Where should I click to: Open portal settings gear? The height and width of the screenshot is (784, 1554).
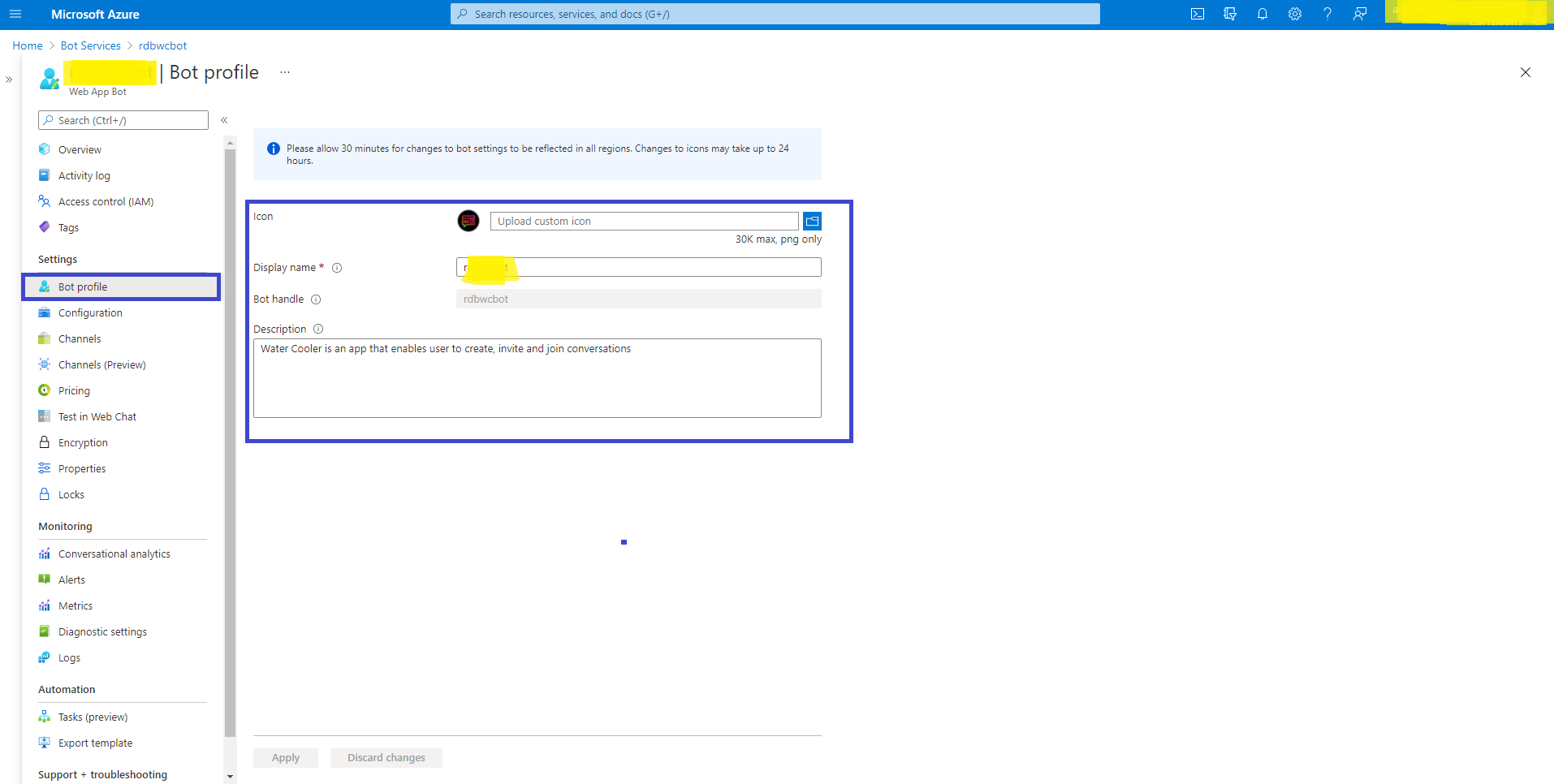coord(1295,14)
